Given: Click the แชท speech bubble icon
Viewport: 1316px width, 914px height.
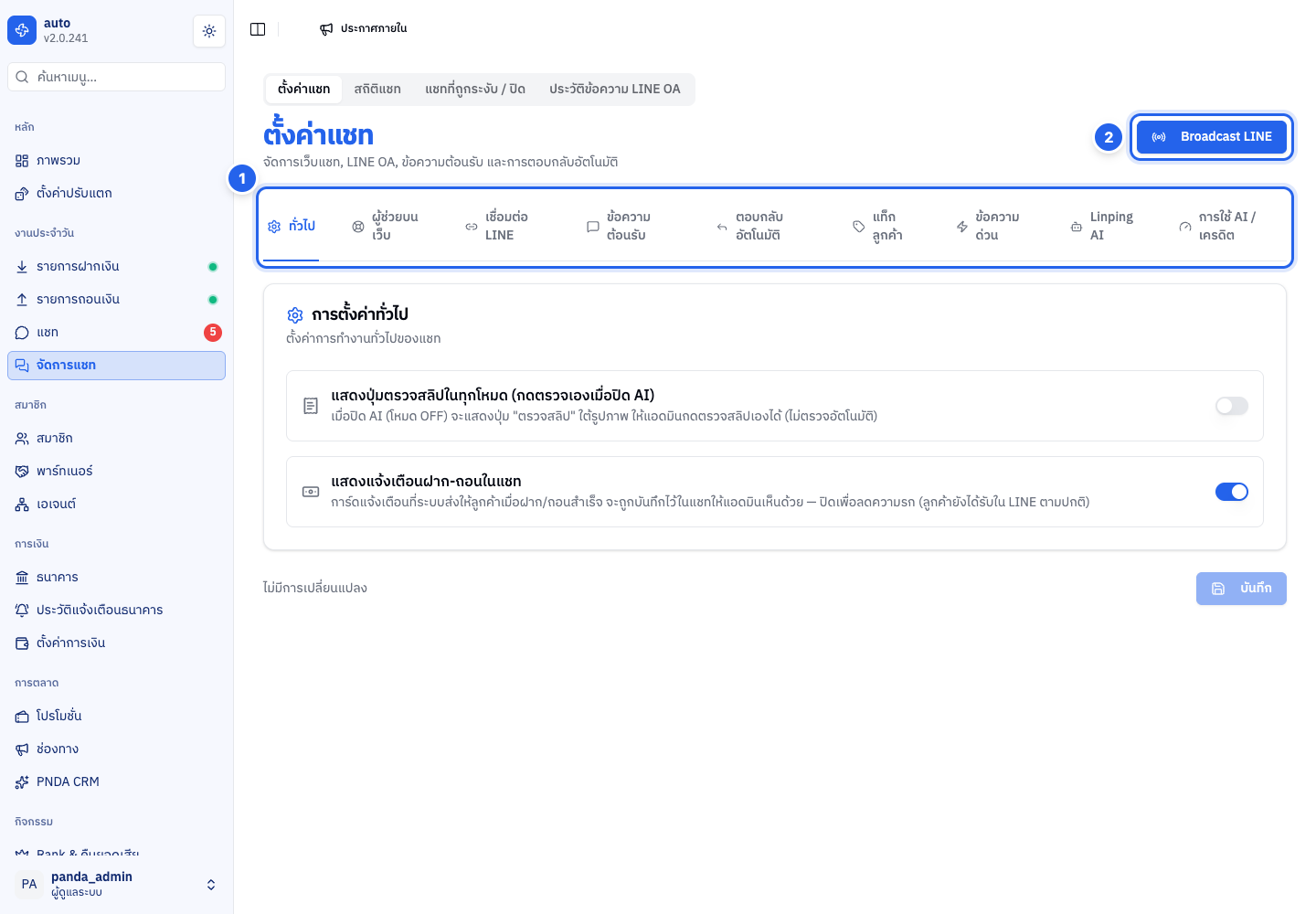Looking at the screenshot, I should point(22,333).
